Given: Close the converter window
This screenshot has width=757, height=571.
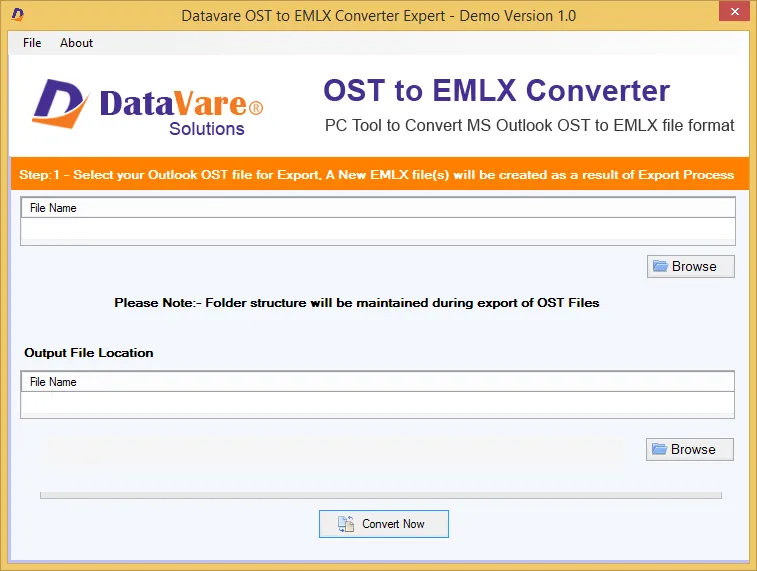Looking at the screenshot, I should [x=734, y=11].
